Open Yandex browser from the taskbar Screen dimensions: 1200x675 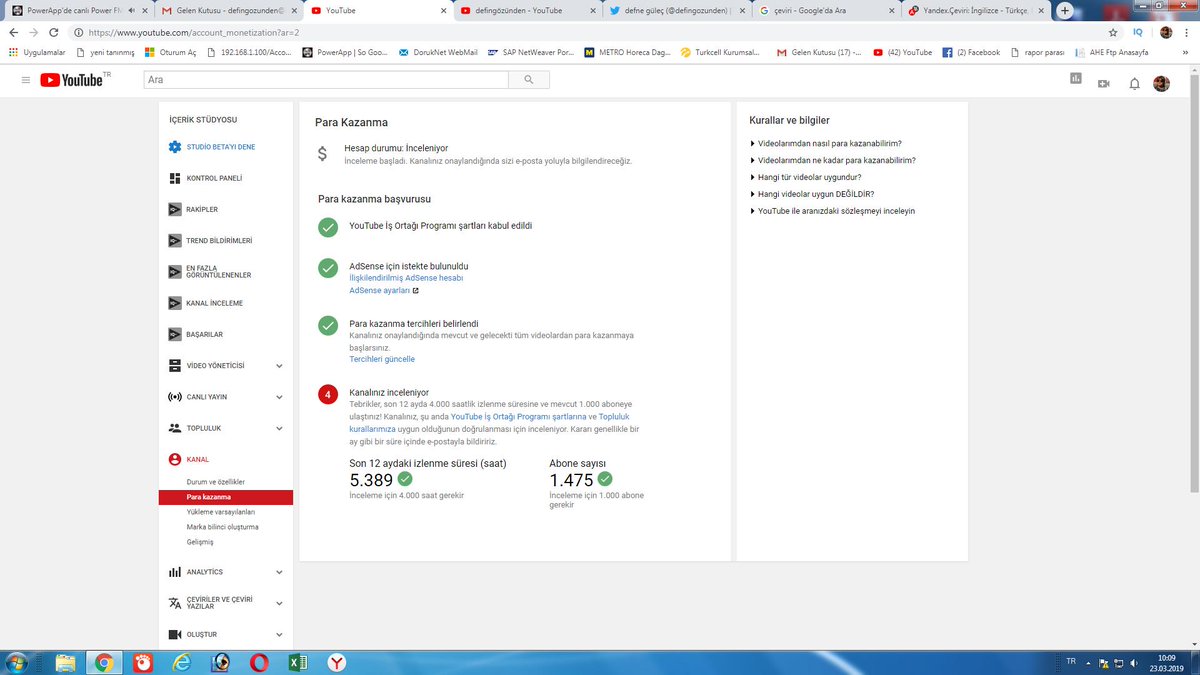338,662
